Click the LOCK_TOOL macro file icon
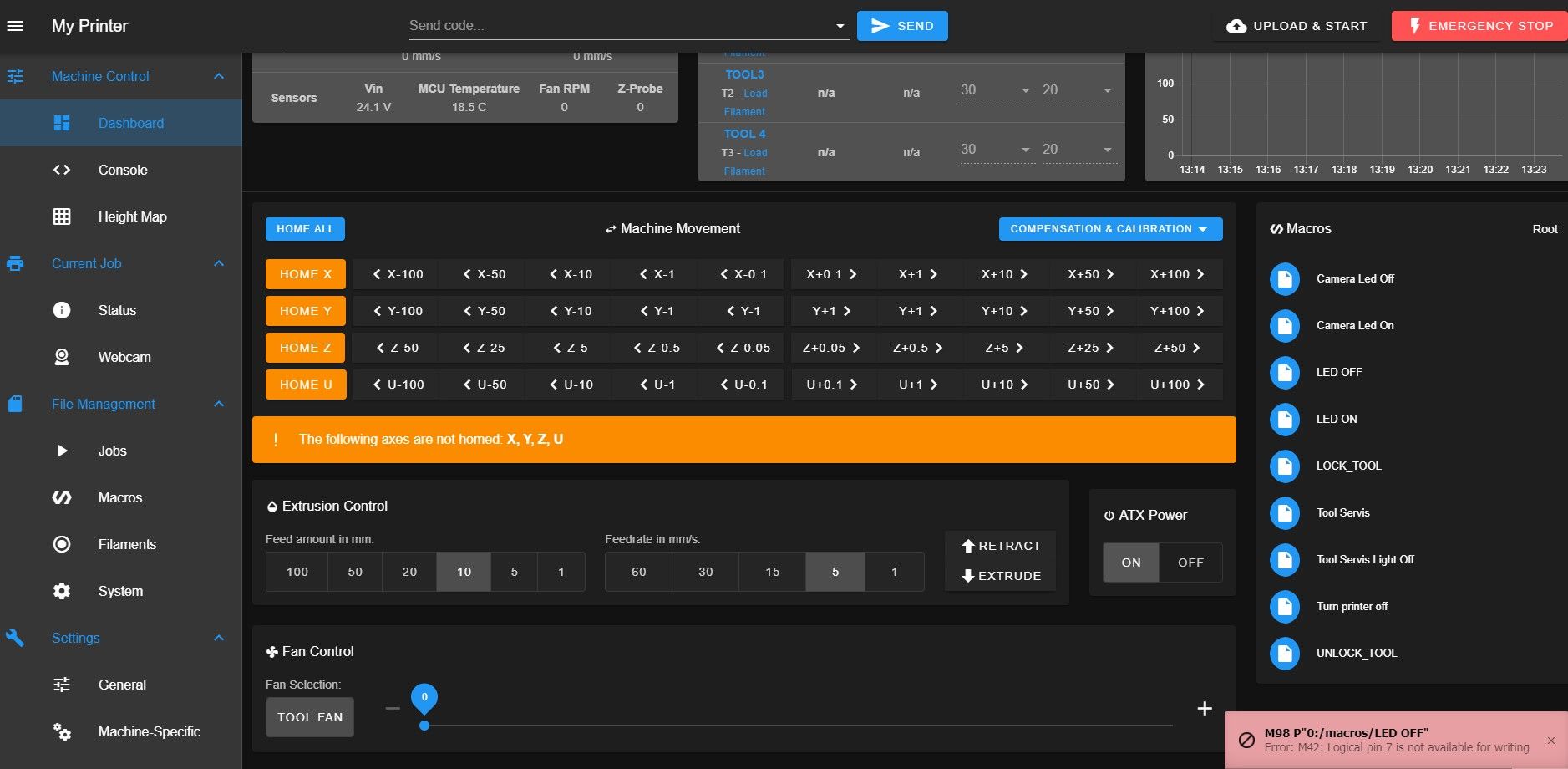1568x769 pixels. click(1285, 466)
